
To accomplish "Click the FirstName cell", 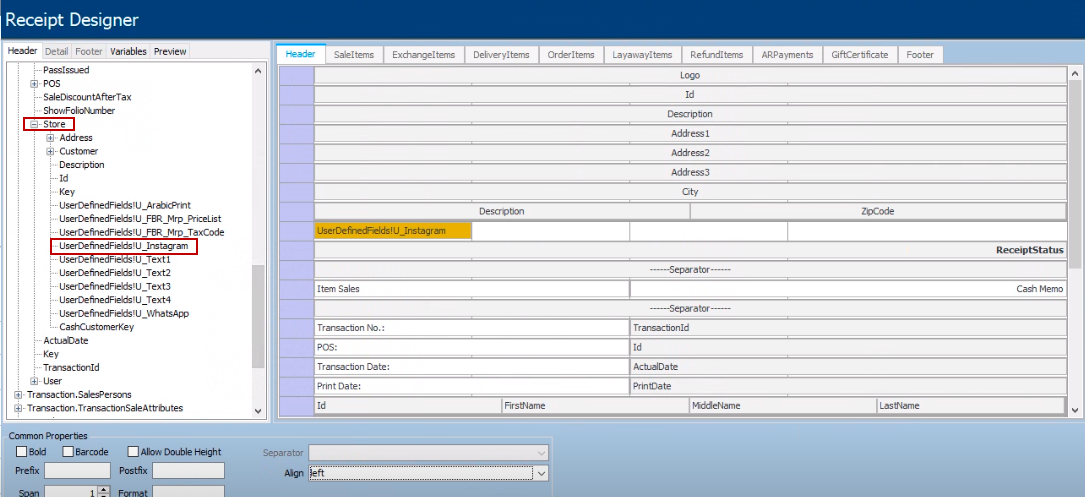I will pyautogui.click(x=596, y=406).
